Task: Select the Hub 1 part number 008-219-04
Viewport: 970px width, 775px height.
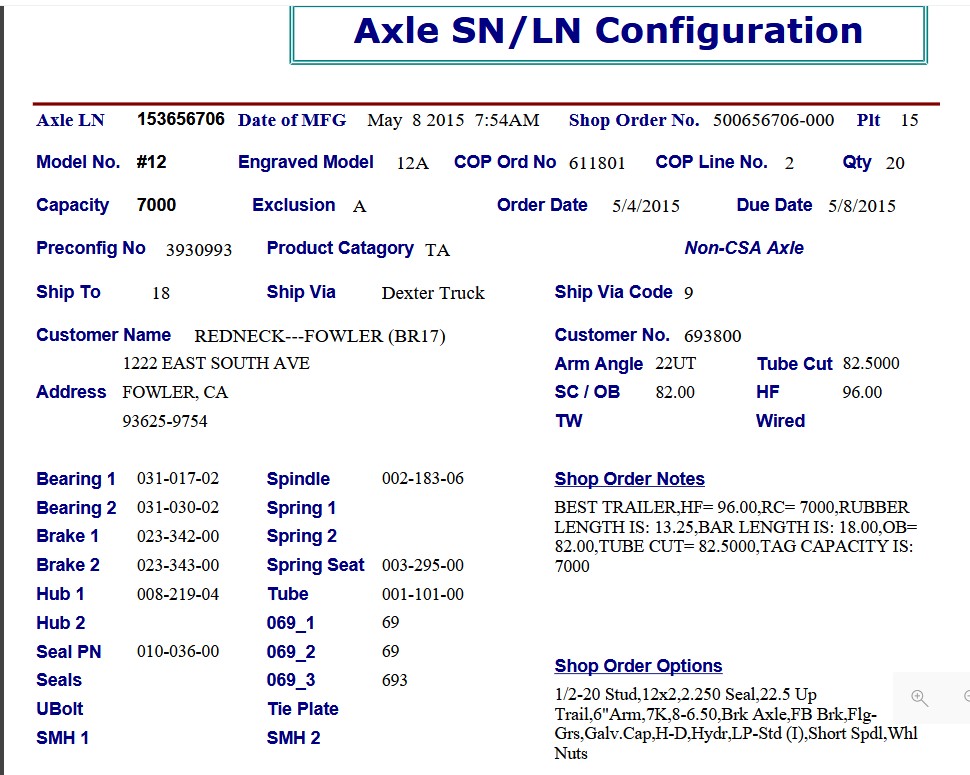Action: [178, 595]
